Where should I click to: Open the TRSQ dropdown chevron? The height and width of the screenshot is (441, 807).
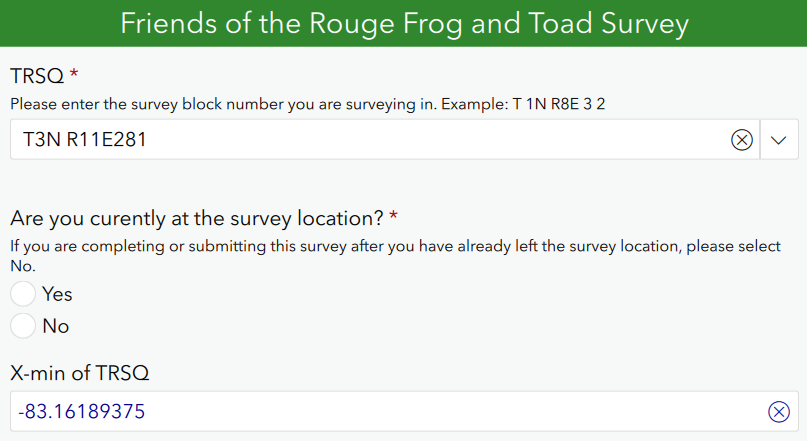779,140
